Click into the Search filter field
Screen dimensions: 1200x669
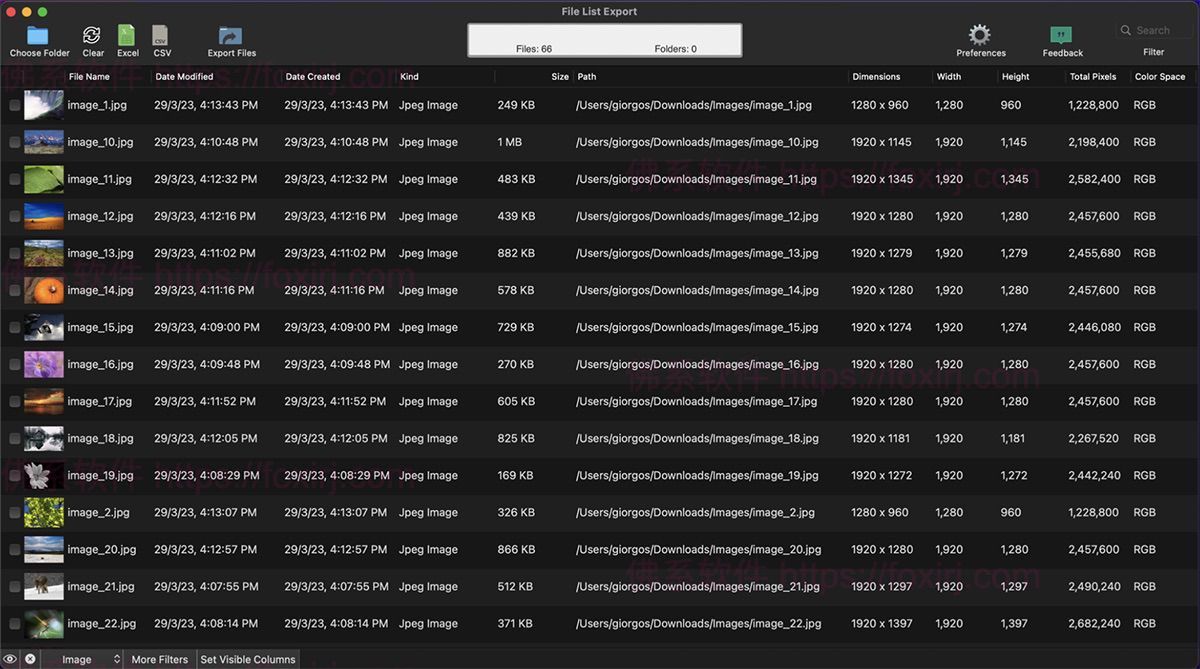pos(1157,31)
